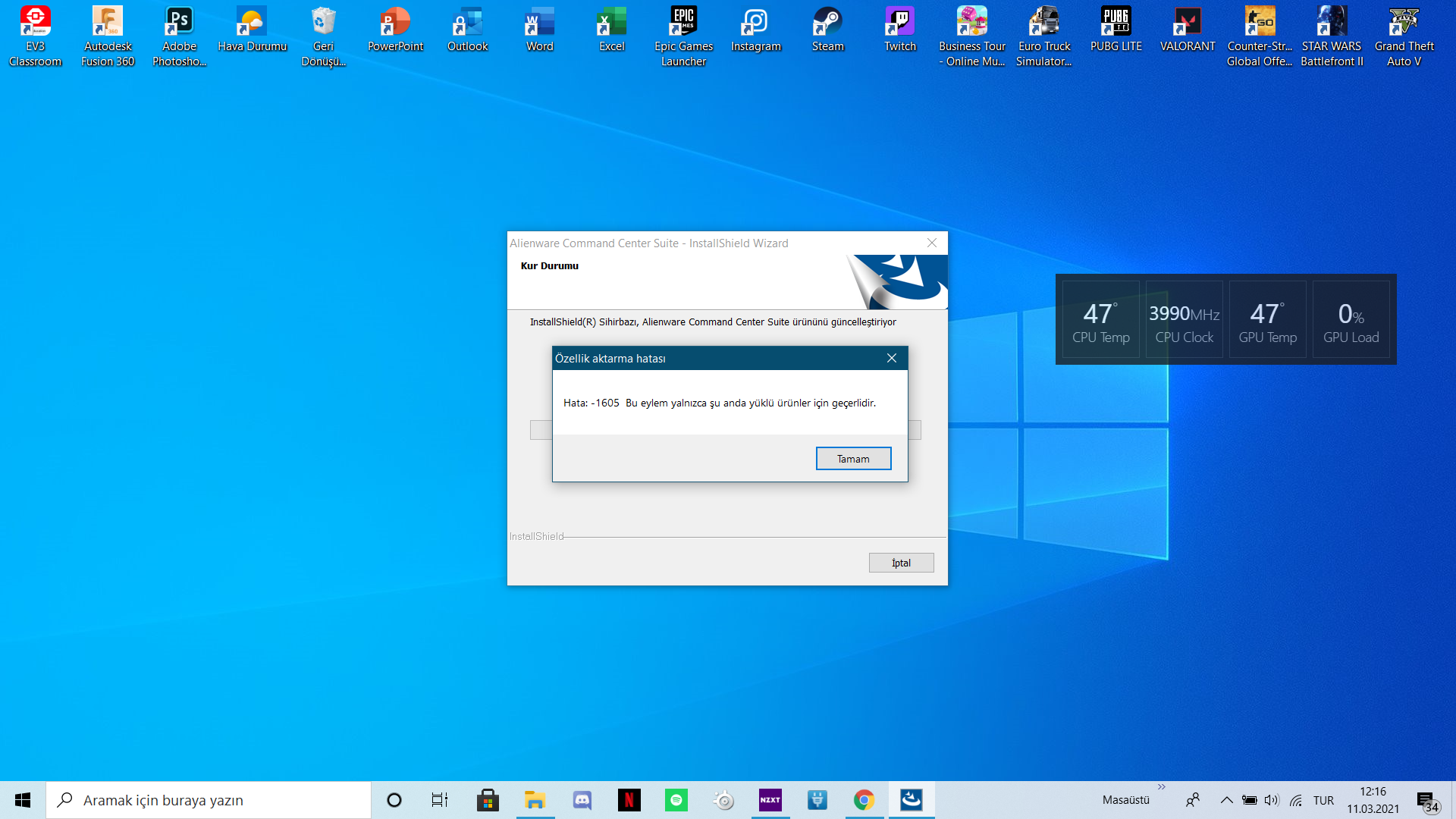Open the notification center icon
This screenshot has height=819, width=1456.
click(1426, 800)
